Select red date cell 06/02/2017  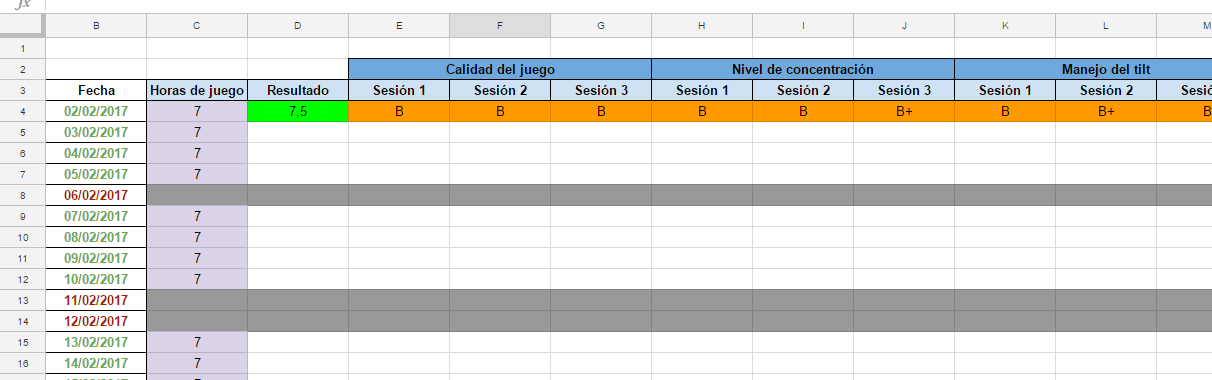point(96,195)
